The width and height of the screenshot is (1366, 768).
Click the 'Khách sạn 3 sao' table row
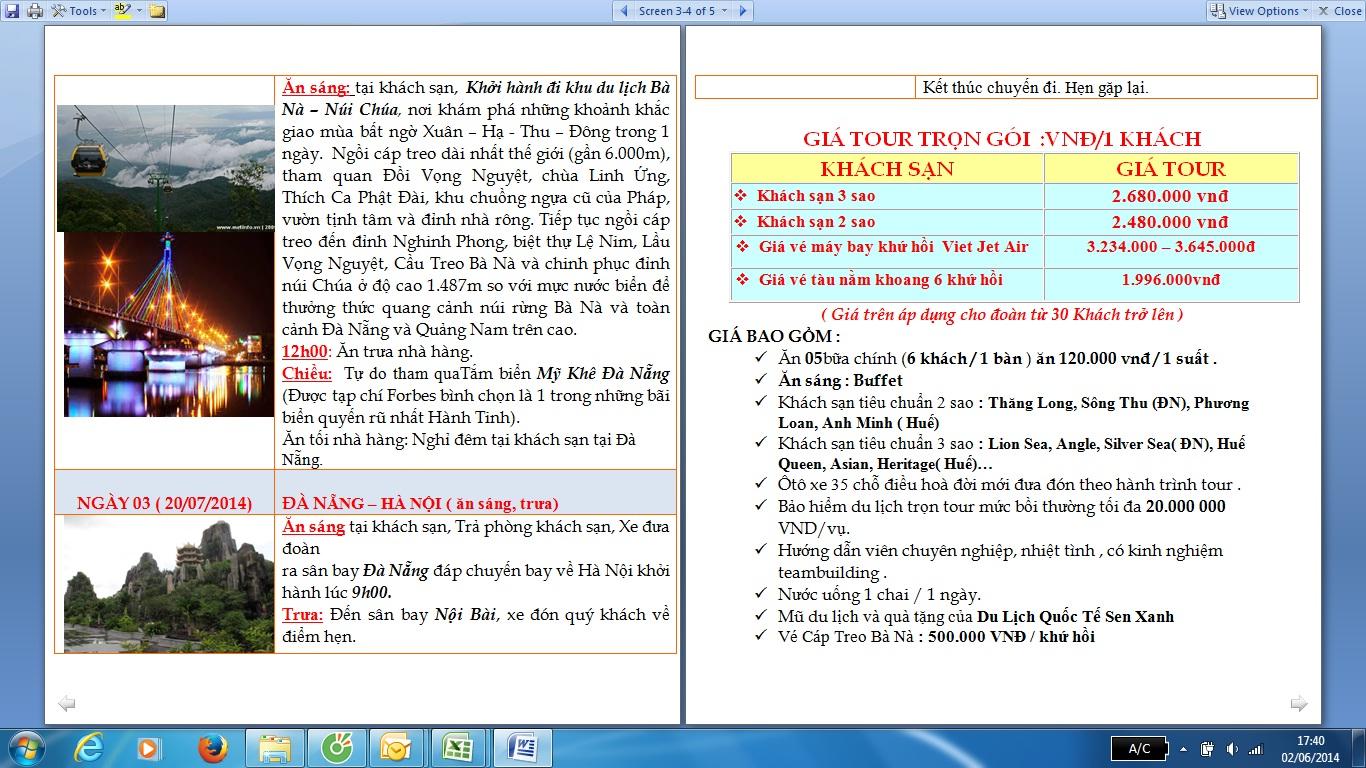[x=887, y=196]
